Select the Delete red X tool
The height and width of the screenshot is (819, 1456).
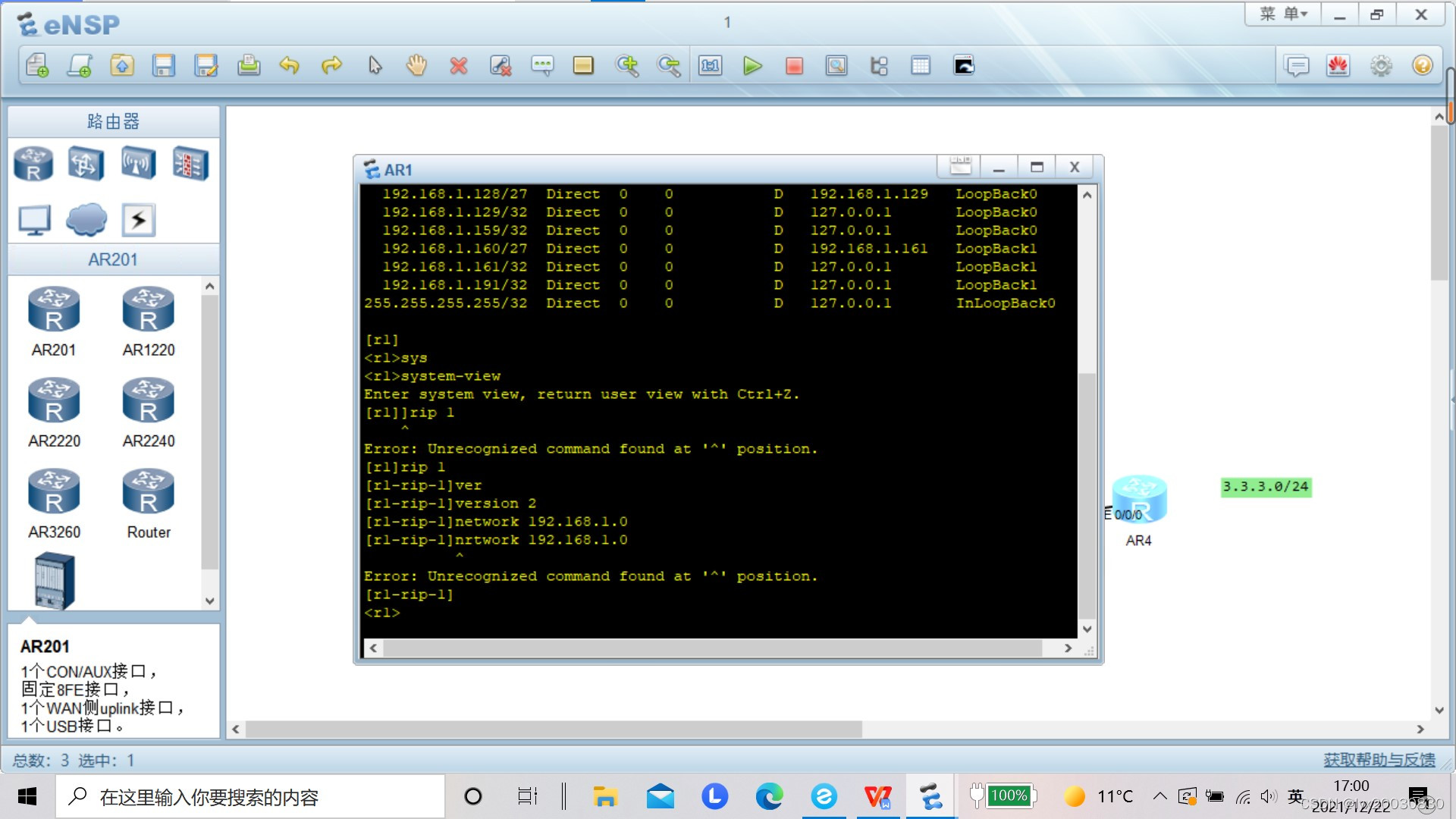tap(458, 66)
